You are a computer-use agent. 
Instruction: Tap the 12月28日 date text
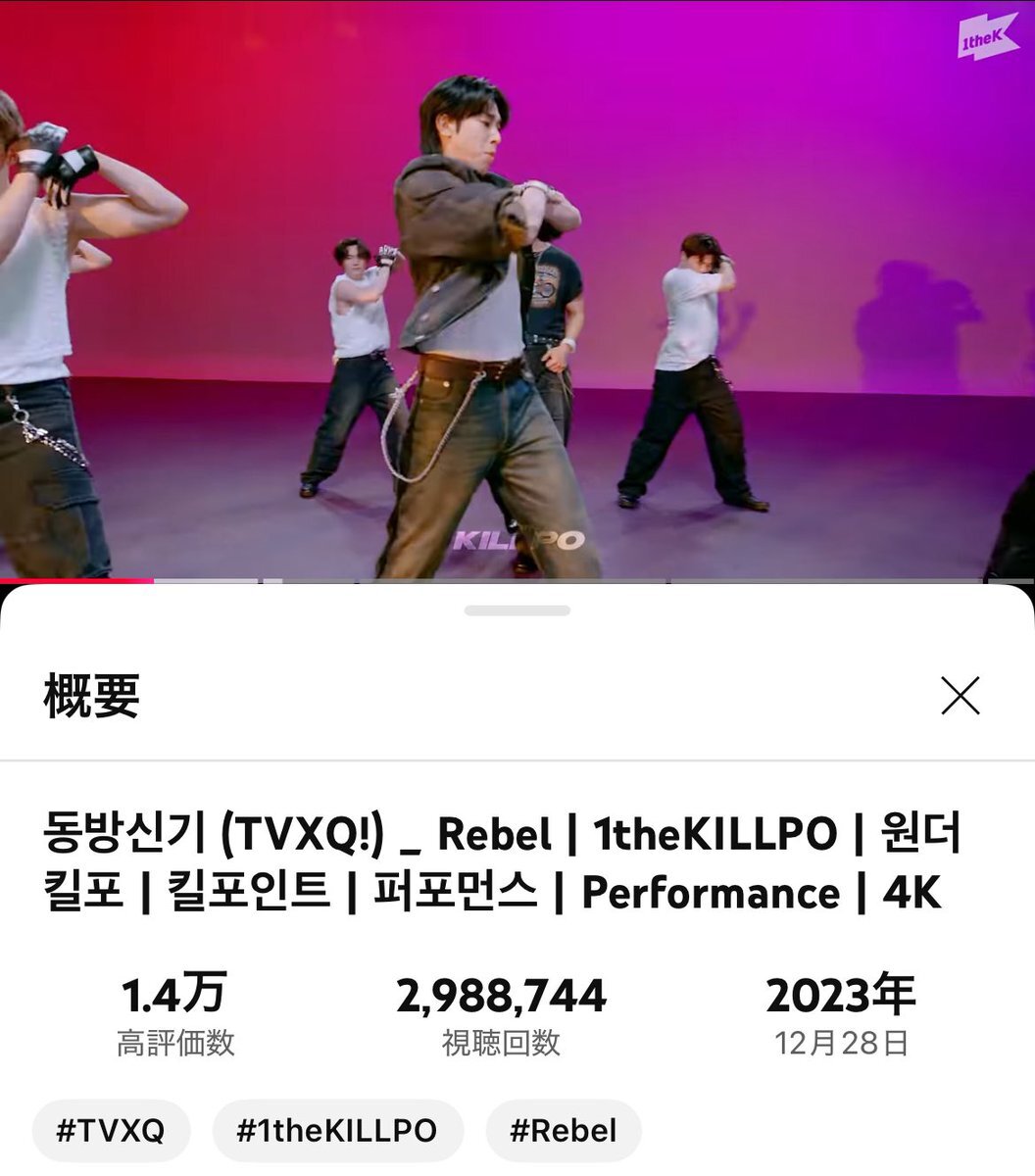841,1043
